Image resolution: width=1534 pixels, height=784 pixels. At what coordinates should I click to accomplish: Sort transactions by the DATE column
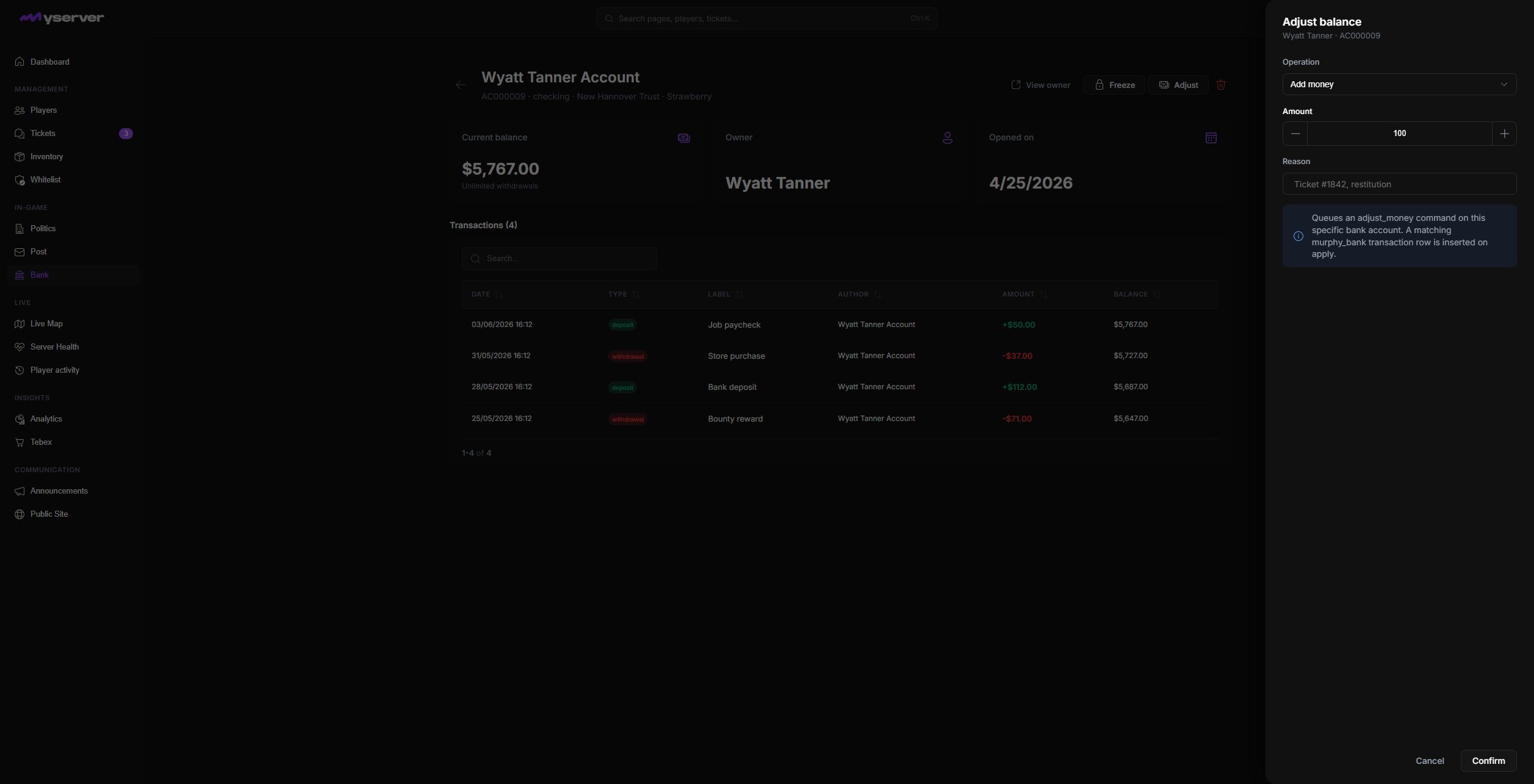pos(487,294)
